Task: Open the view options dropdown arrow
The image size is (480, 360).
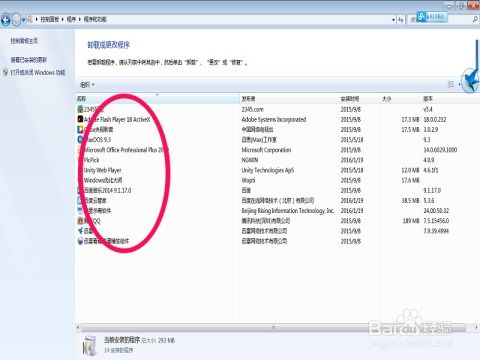Action: point(459,85)
